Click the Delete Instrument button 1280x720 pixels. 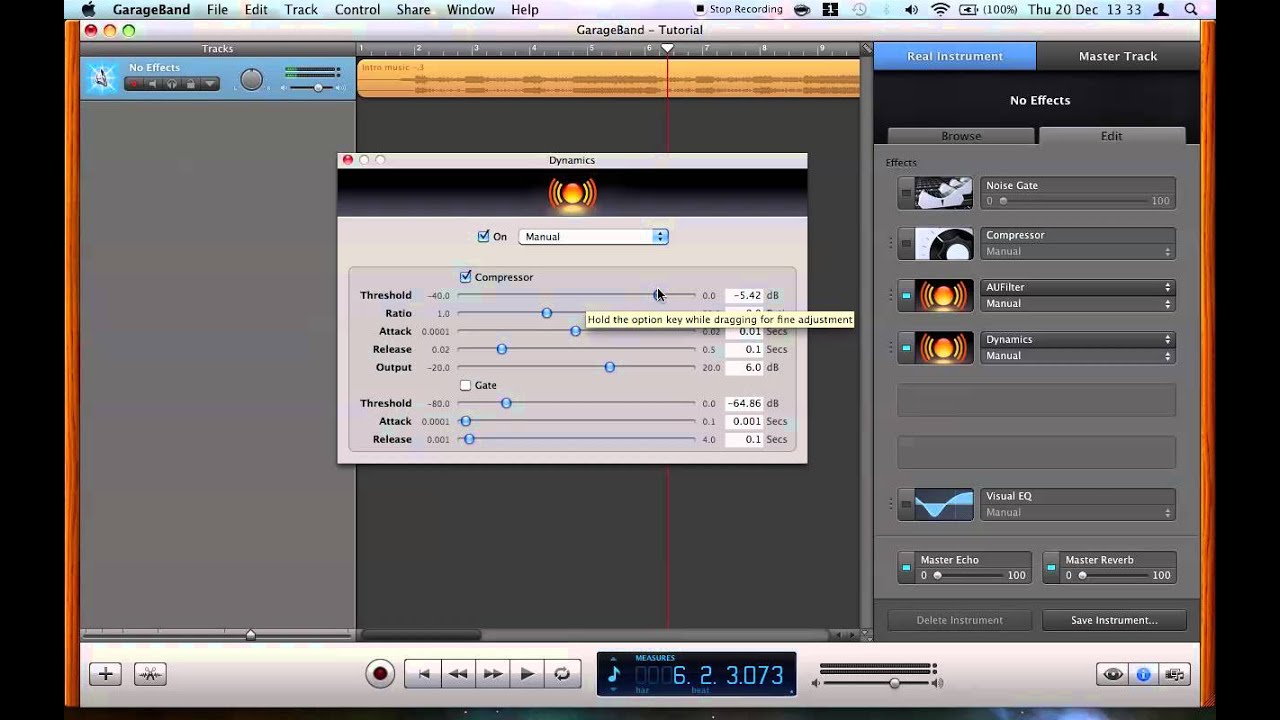click(x=960, y=620)
